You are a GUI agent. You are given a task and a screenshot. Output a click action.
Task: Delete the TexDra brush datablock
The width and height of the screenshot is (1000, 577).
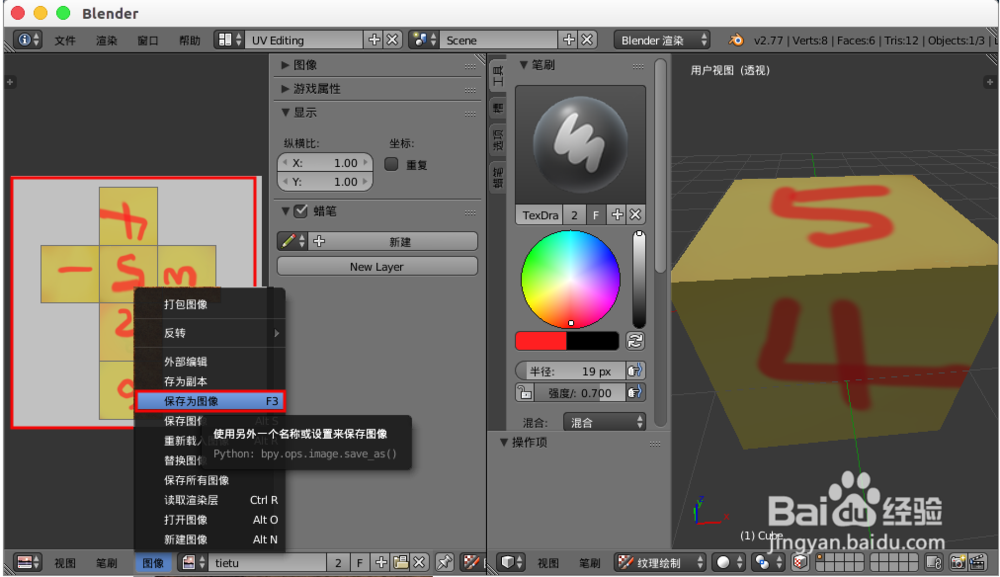point(635,215)
